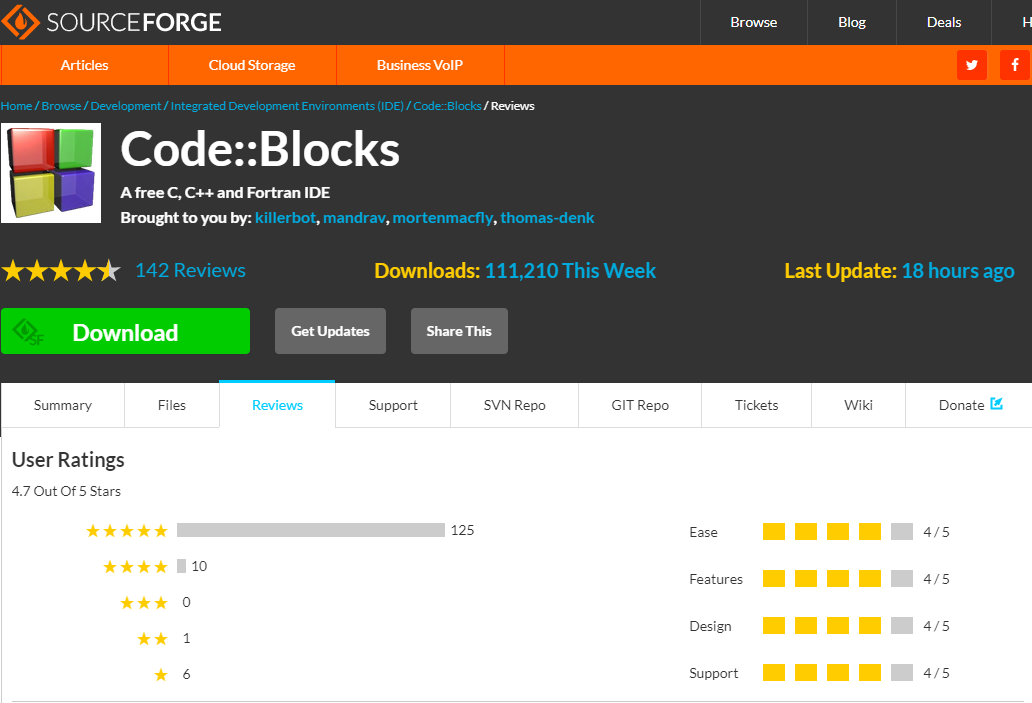The image size is (1032, 703).
Task: Click the "4.7 Out Of 5 Stars" text
Action: coord(66,492)
